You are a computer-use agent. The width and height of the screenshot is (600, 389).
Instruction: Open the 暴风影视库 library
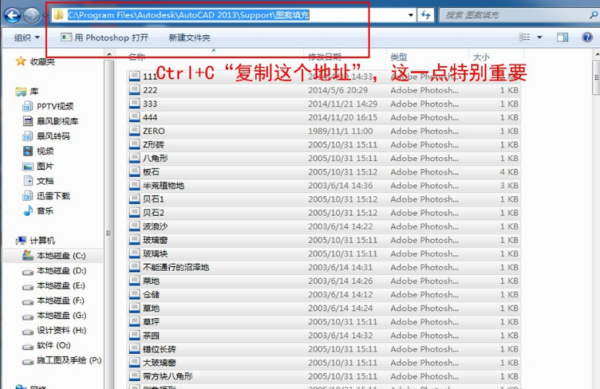tap(51, 121)
